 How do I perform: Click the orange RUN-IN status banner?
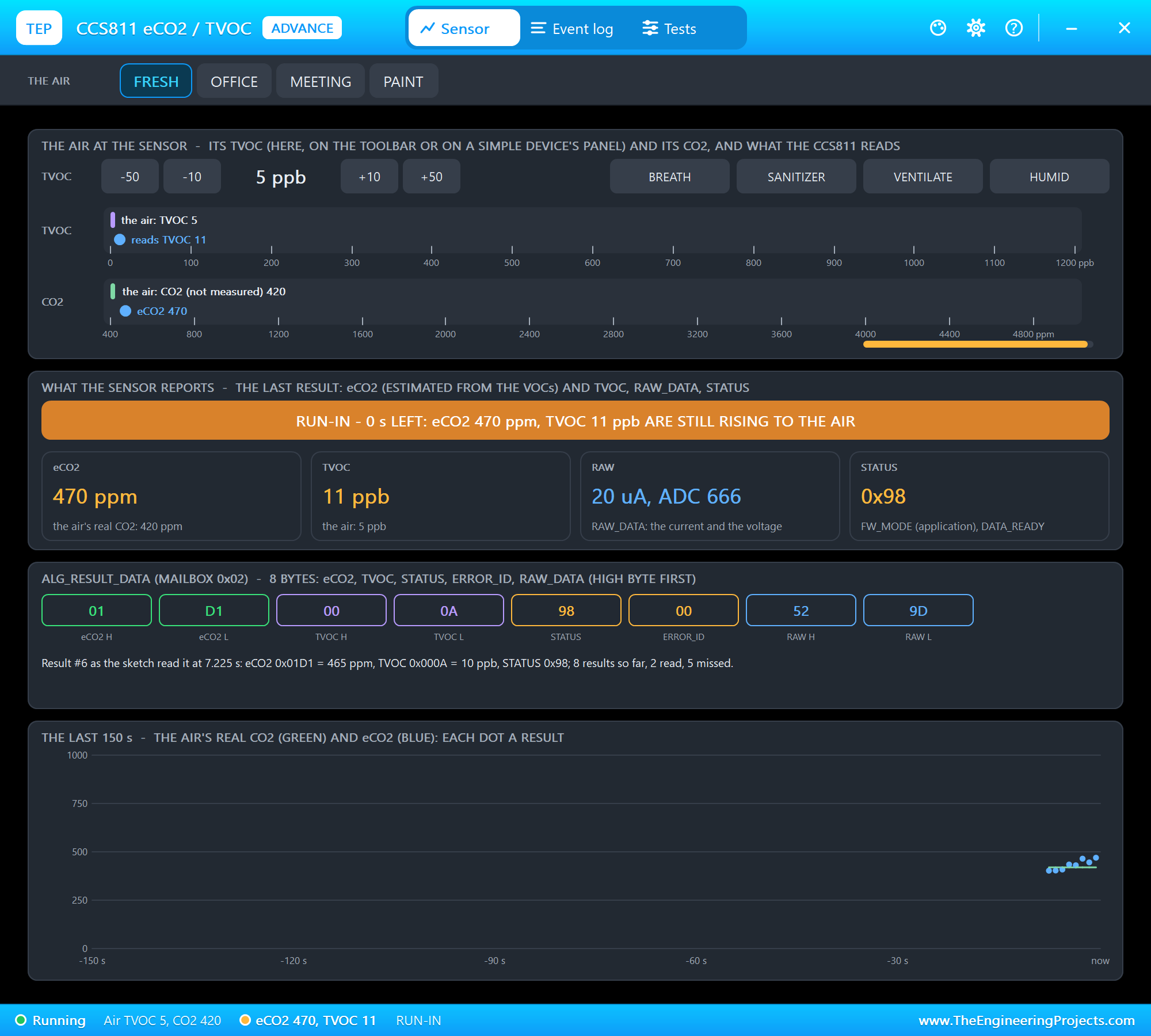[575, 421]
